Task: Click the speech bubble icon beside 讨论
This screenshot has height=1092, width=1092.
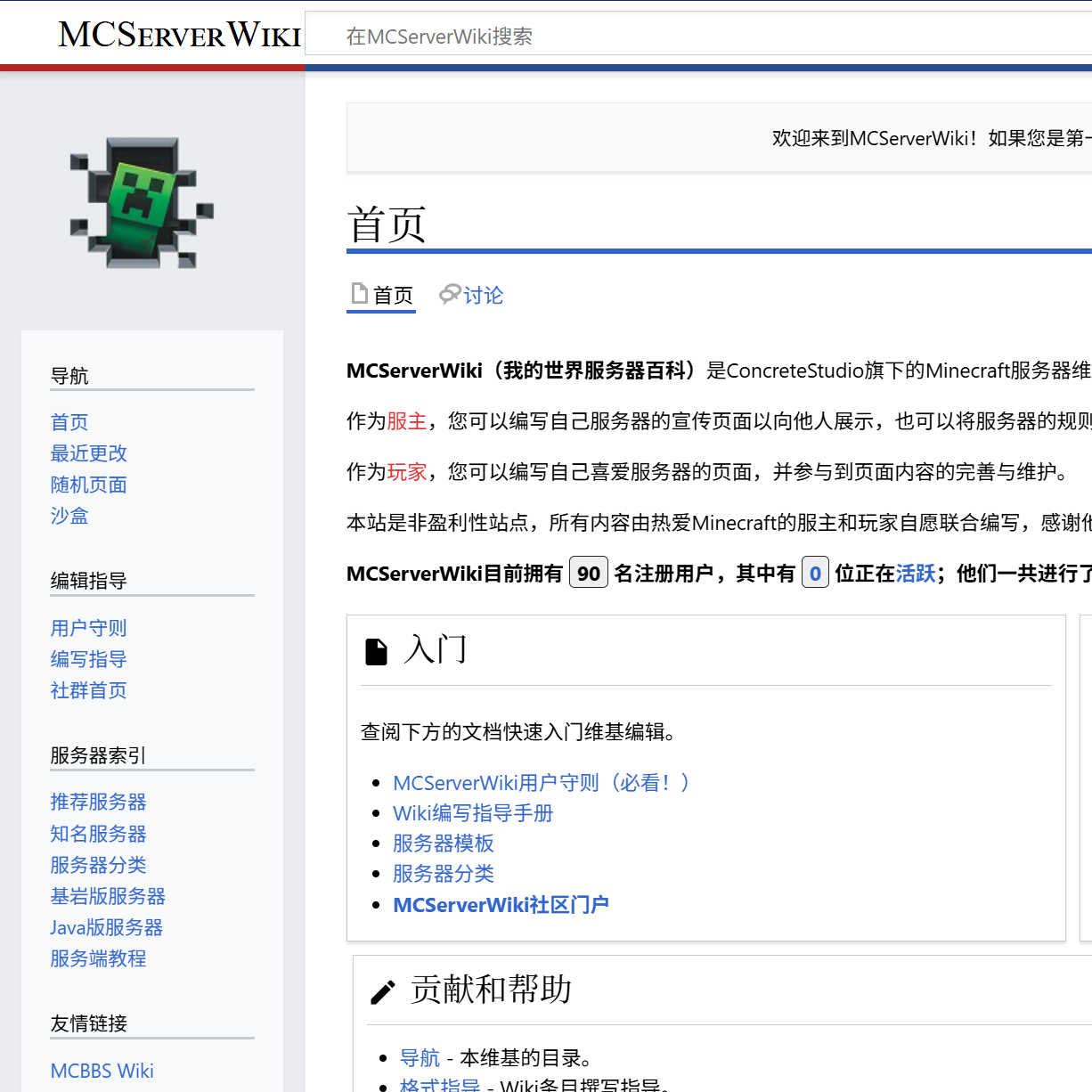Action: pos(450,294)
